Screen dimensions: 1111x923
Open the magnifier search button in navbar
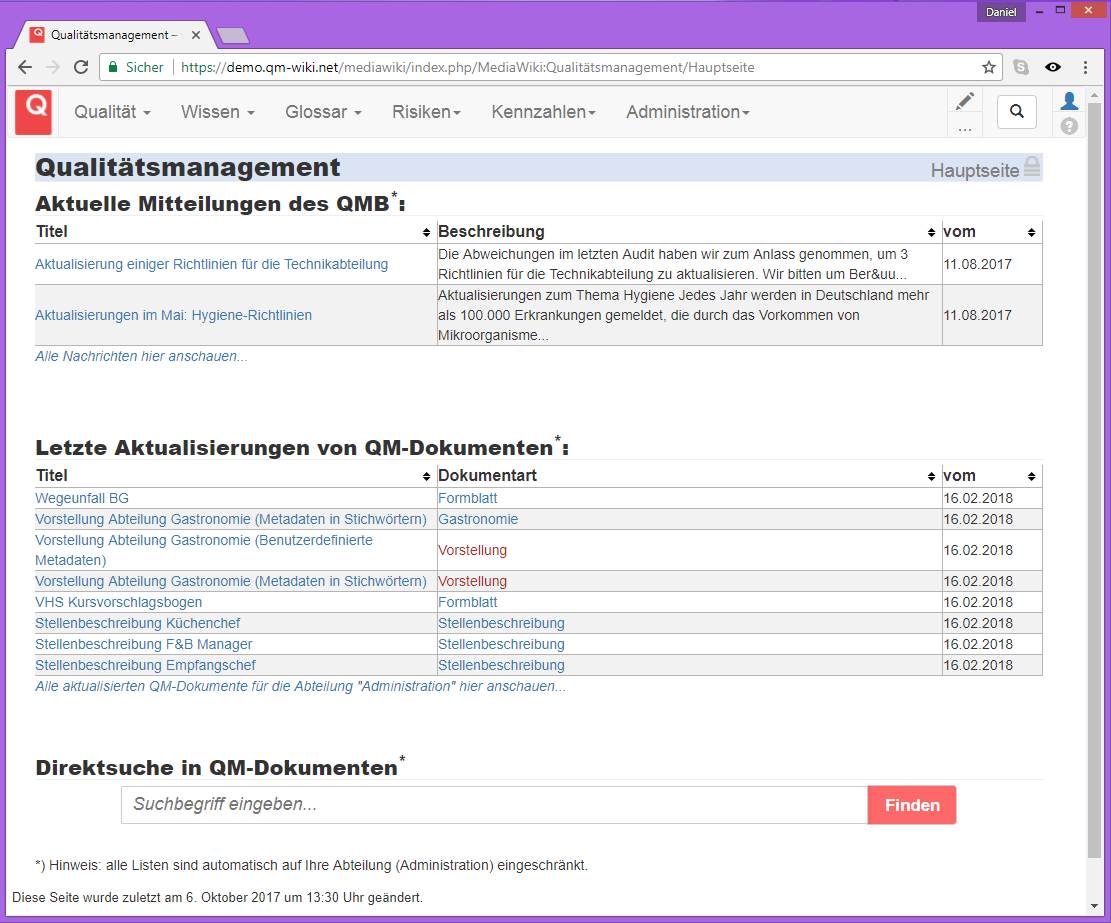1017,112
